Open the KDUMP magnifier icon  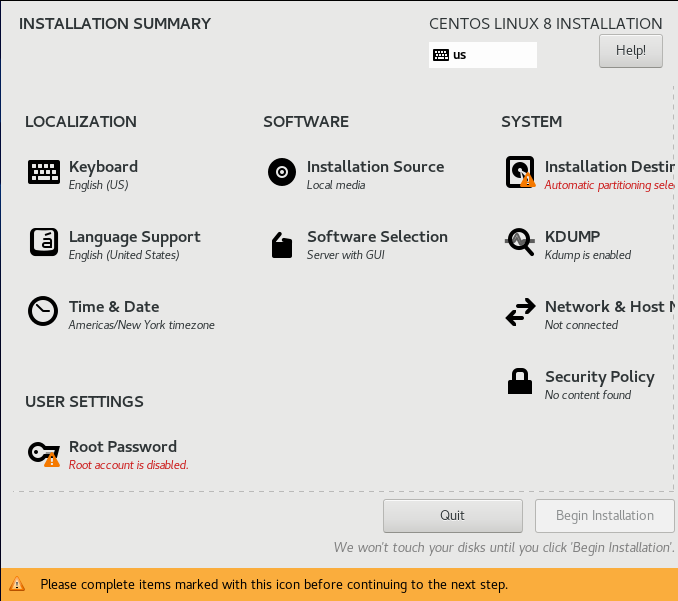pos(520,242)
